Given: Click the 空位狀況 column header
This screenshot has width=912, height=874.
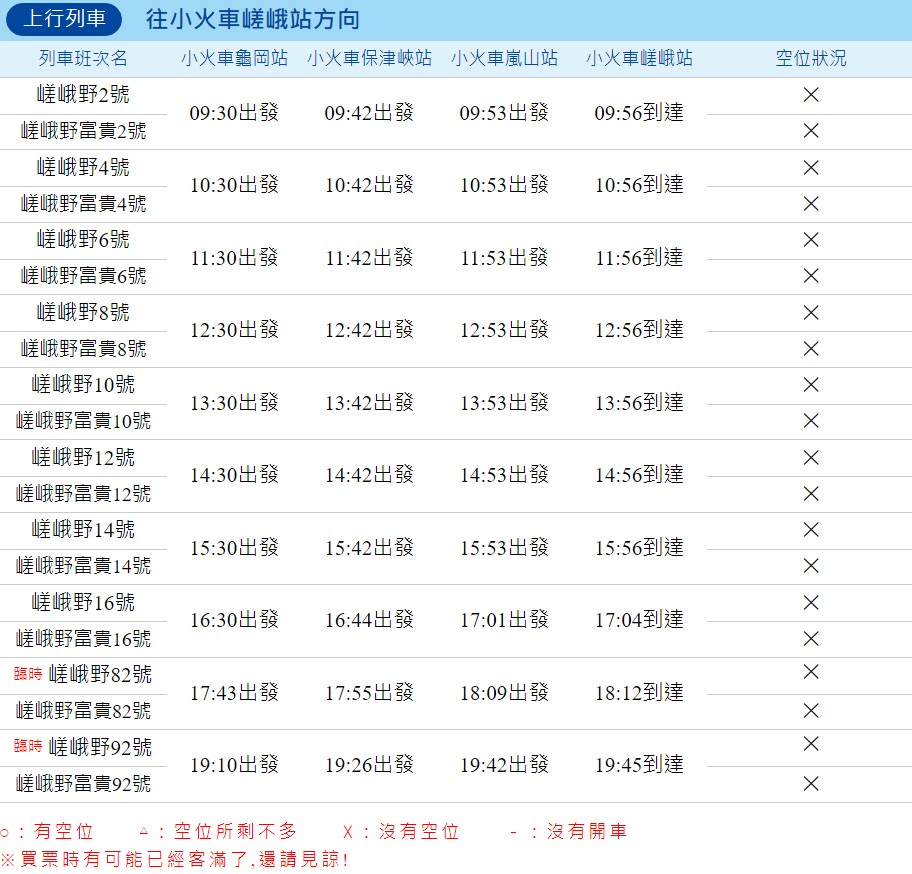Looking at the screenshot, I should (811, 58).
